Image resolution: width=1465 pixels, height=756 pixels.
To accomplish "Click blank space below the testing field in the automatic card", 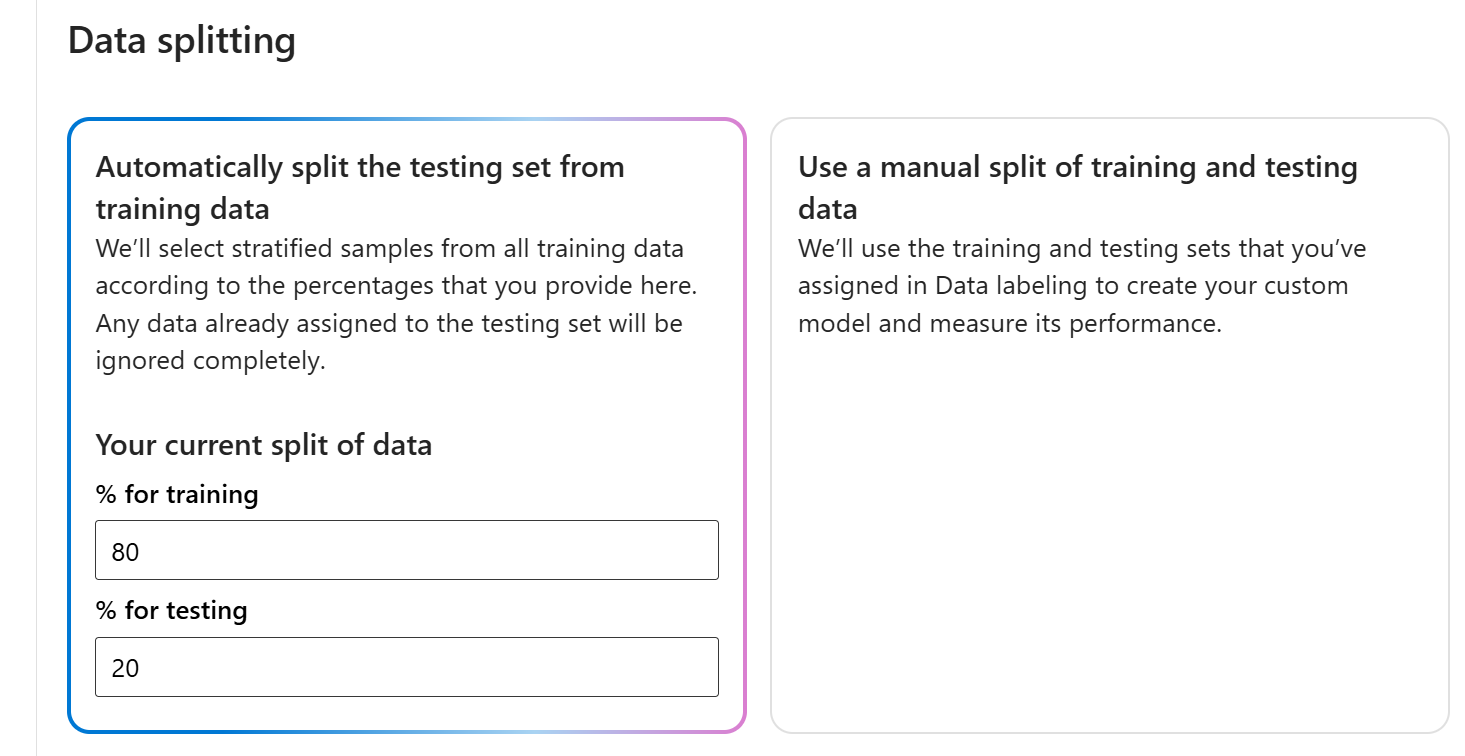I will click(x=406, y=714).
